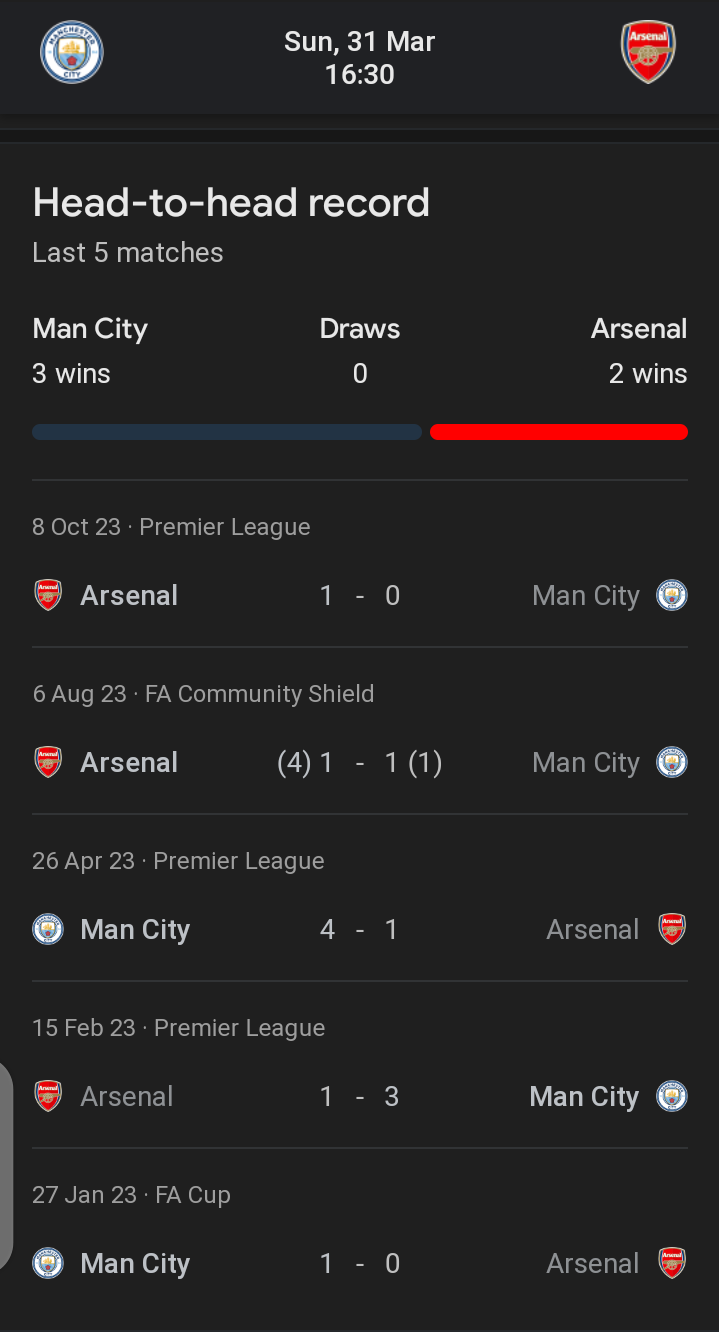The image size is (719, 1332).
Task: Click the Arsenal crest in header
Action: click(648, 52)
